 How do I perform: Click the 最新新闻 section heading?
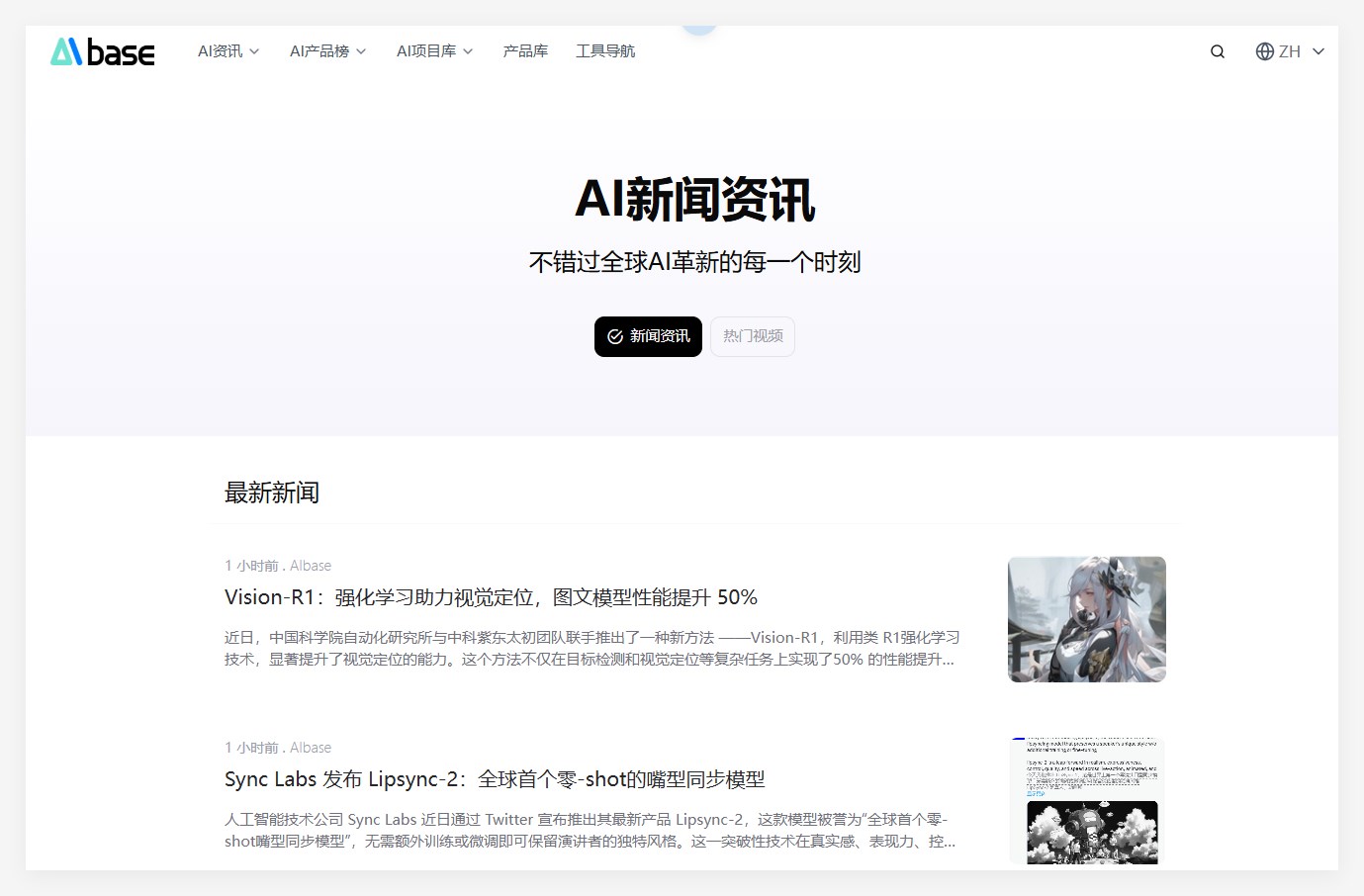271,493
